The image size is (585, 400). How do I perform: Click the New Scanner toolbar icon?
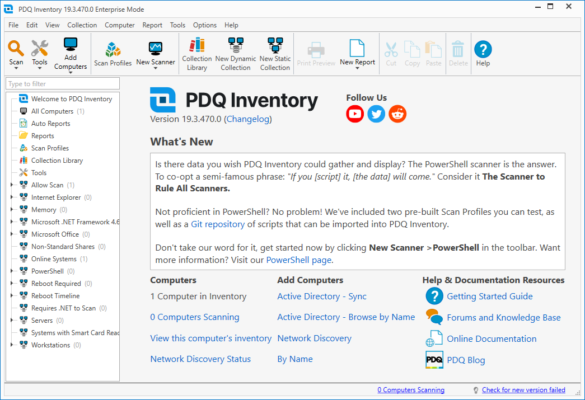tap(155, 49)
